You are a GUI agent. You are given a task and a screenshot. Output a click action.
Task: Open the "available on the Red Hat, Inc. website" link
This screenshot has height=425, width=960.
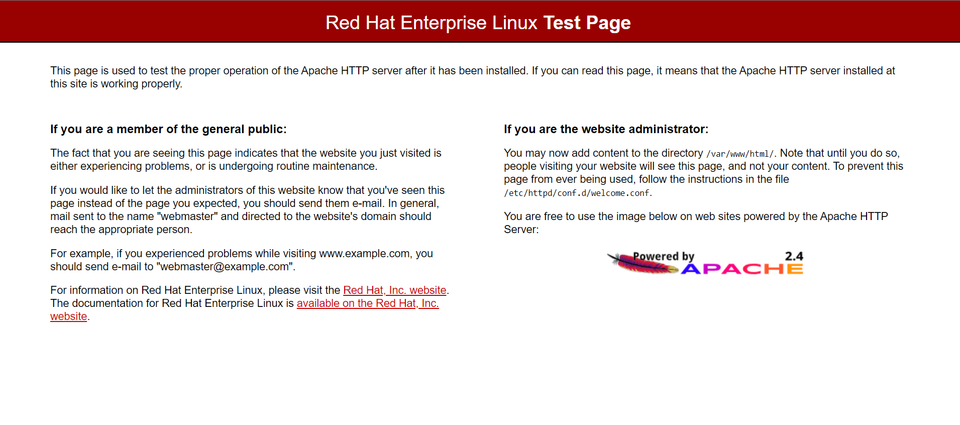click(x=367, y=303)
